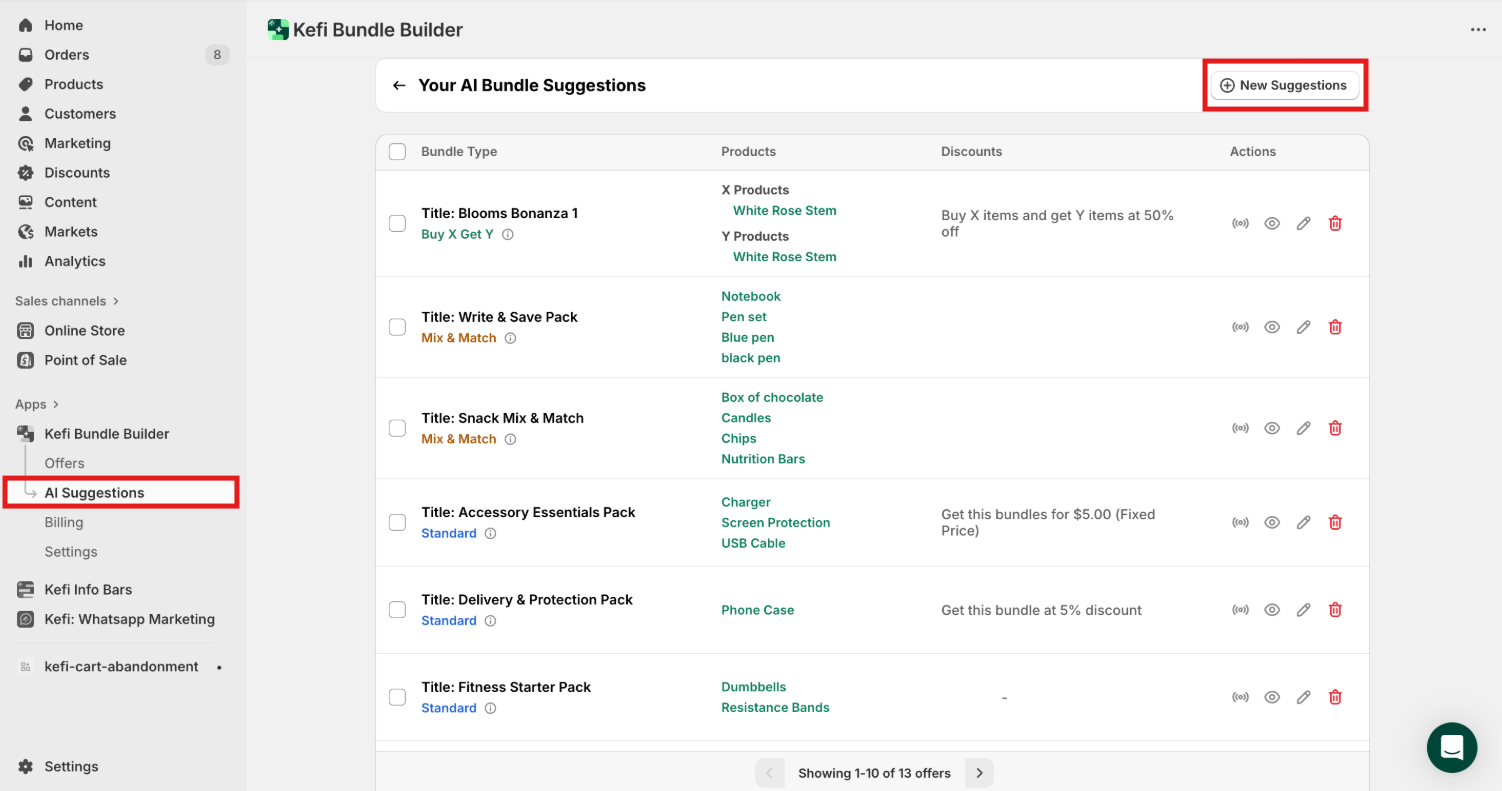Edit the Delivery & Protection Pack bundle
This screenshot has width=1502, height=791.
(1303, 610)
